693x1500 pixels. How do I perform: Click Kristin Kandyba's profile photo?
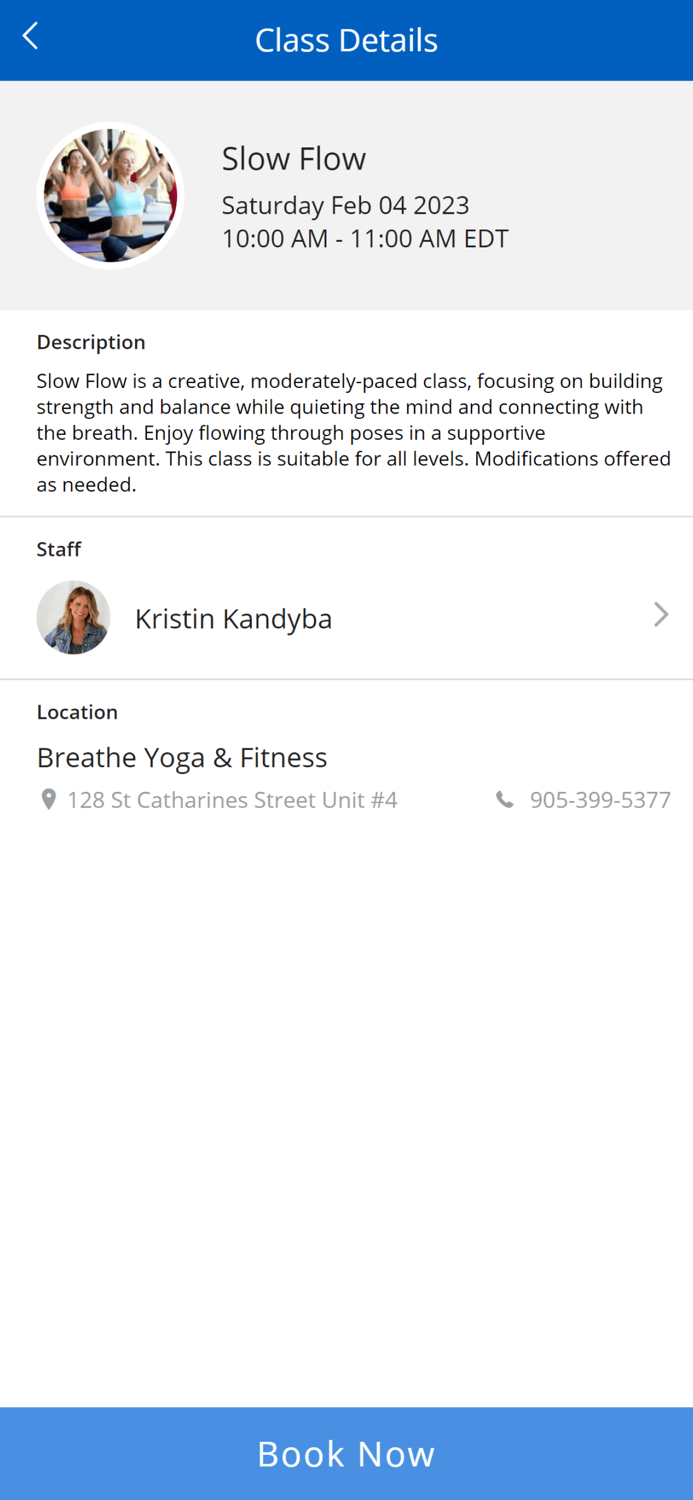pyautogui.click(x=73, y=616)
